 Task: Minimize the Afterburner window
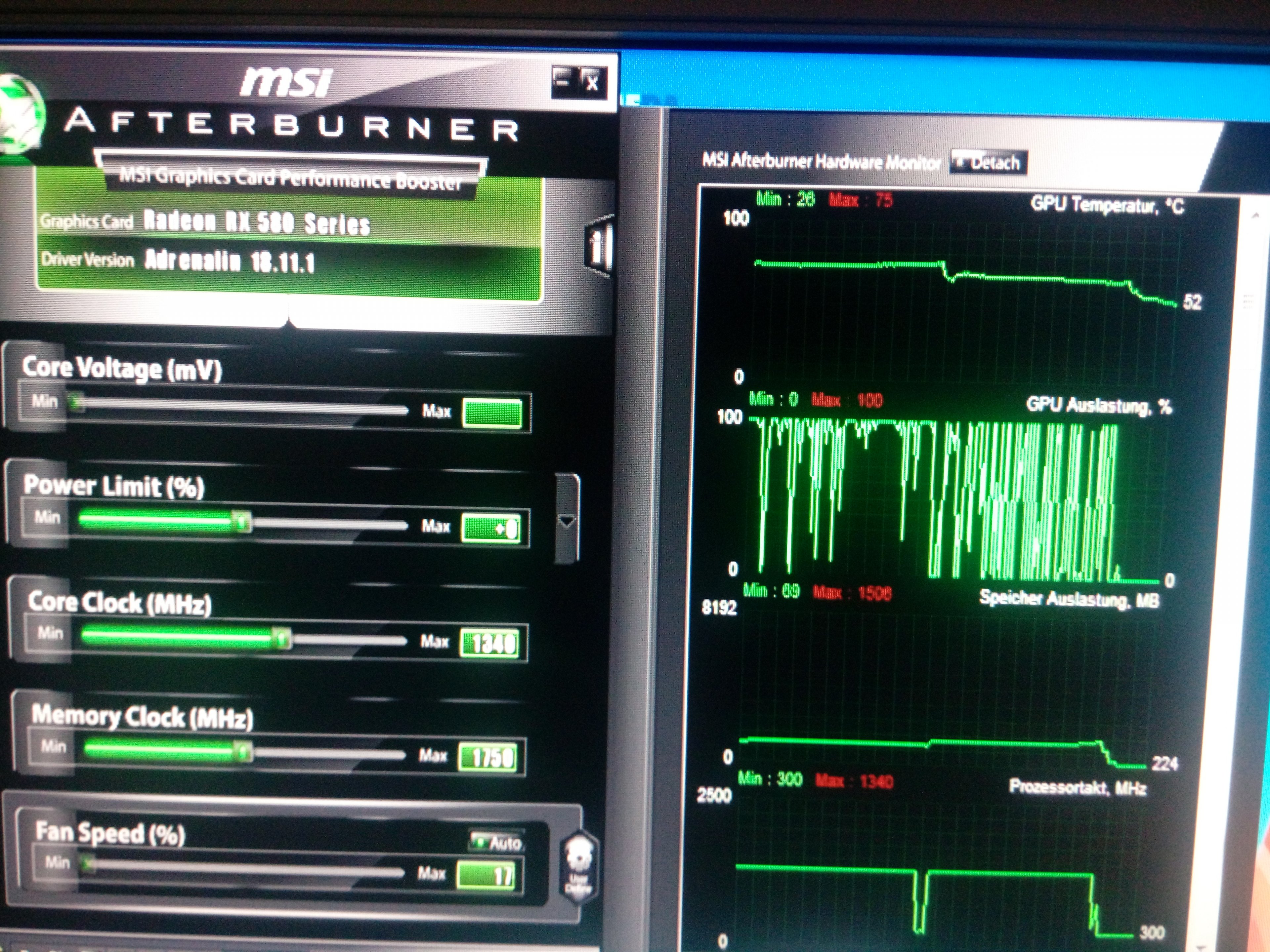(563, 82)
